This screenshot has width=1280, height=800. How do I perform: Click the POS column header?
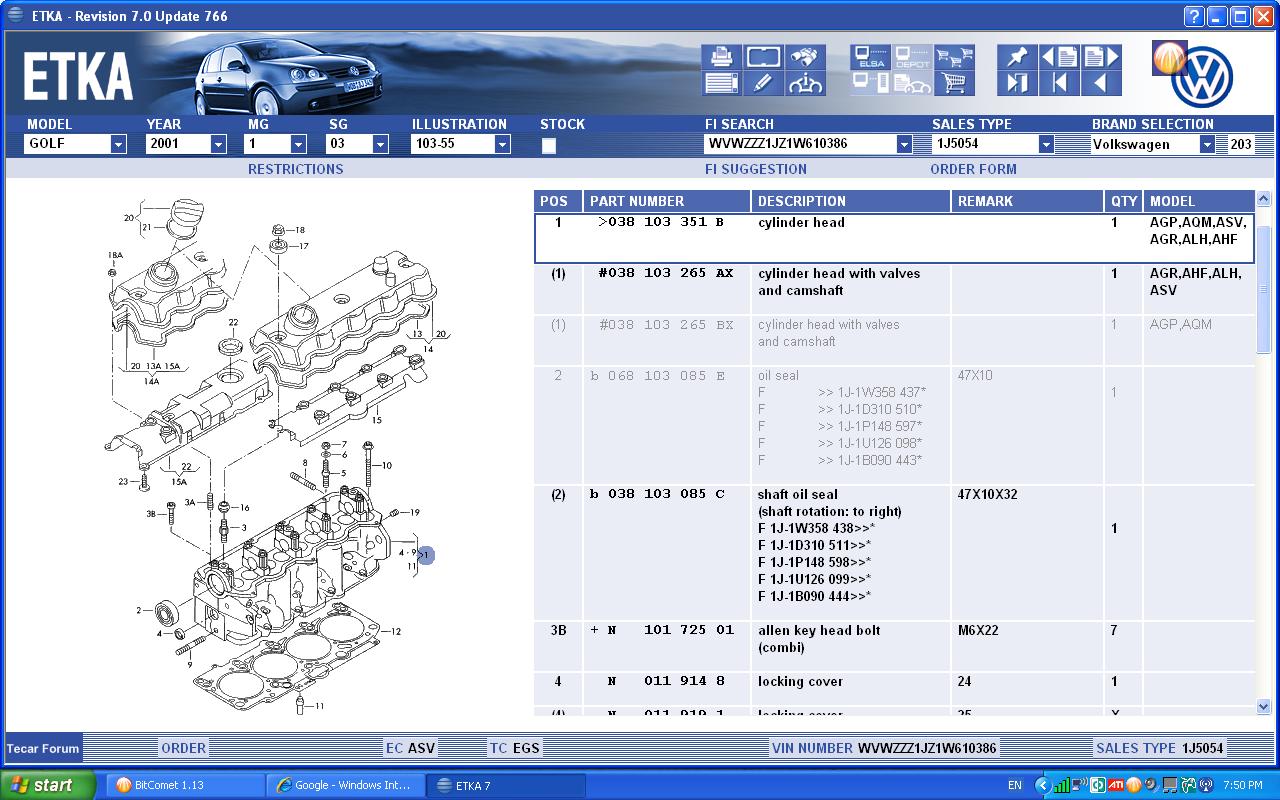coord(558,201)
